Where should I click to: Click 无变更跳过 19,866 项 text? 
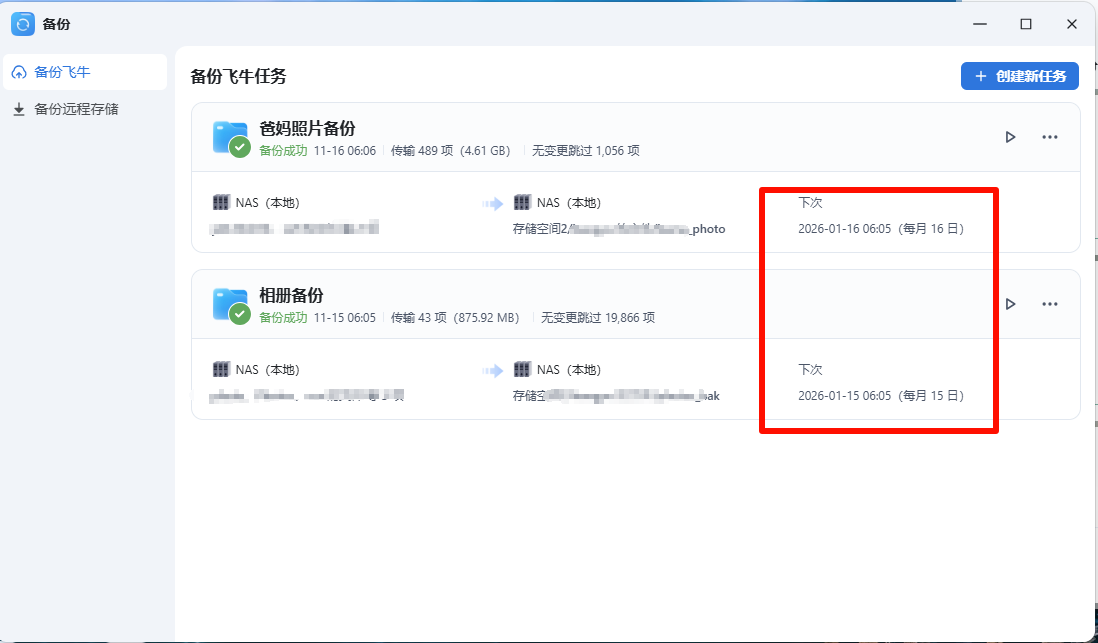(598, 317)
